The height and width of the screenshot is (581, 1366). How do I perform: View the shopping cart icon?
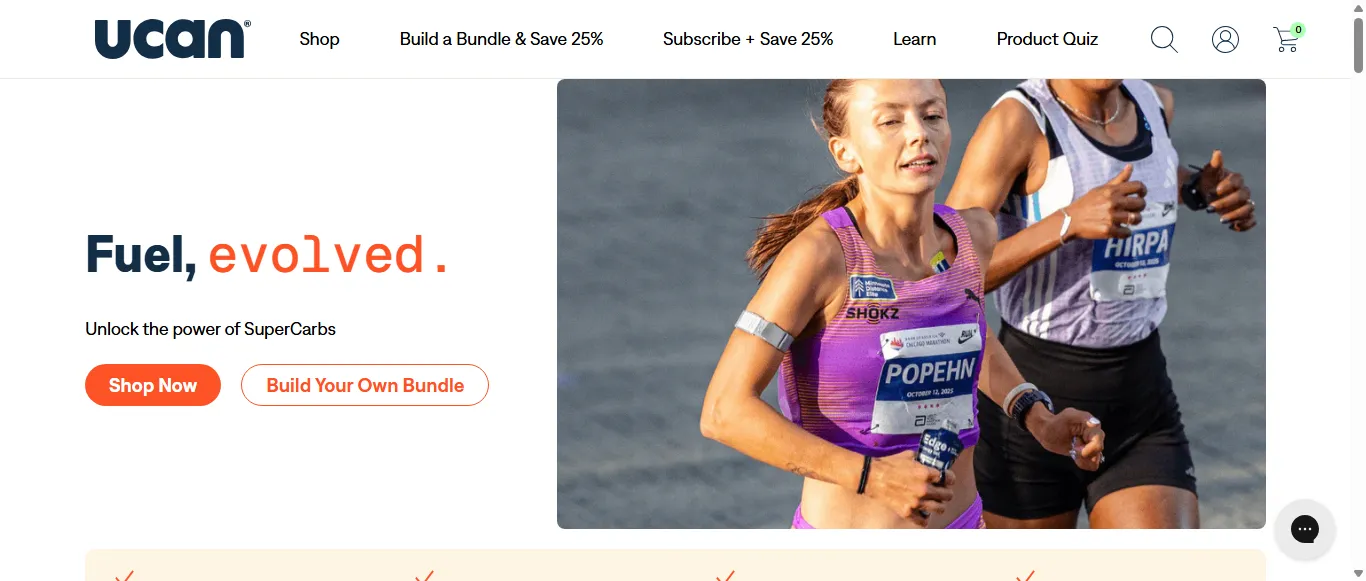1288,38
